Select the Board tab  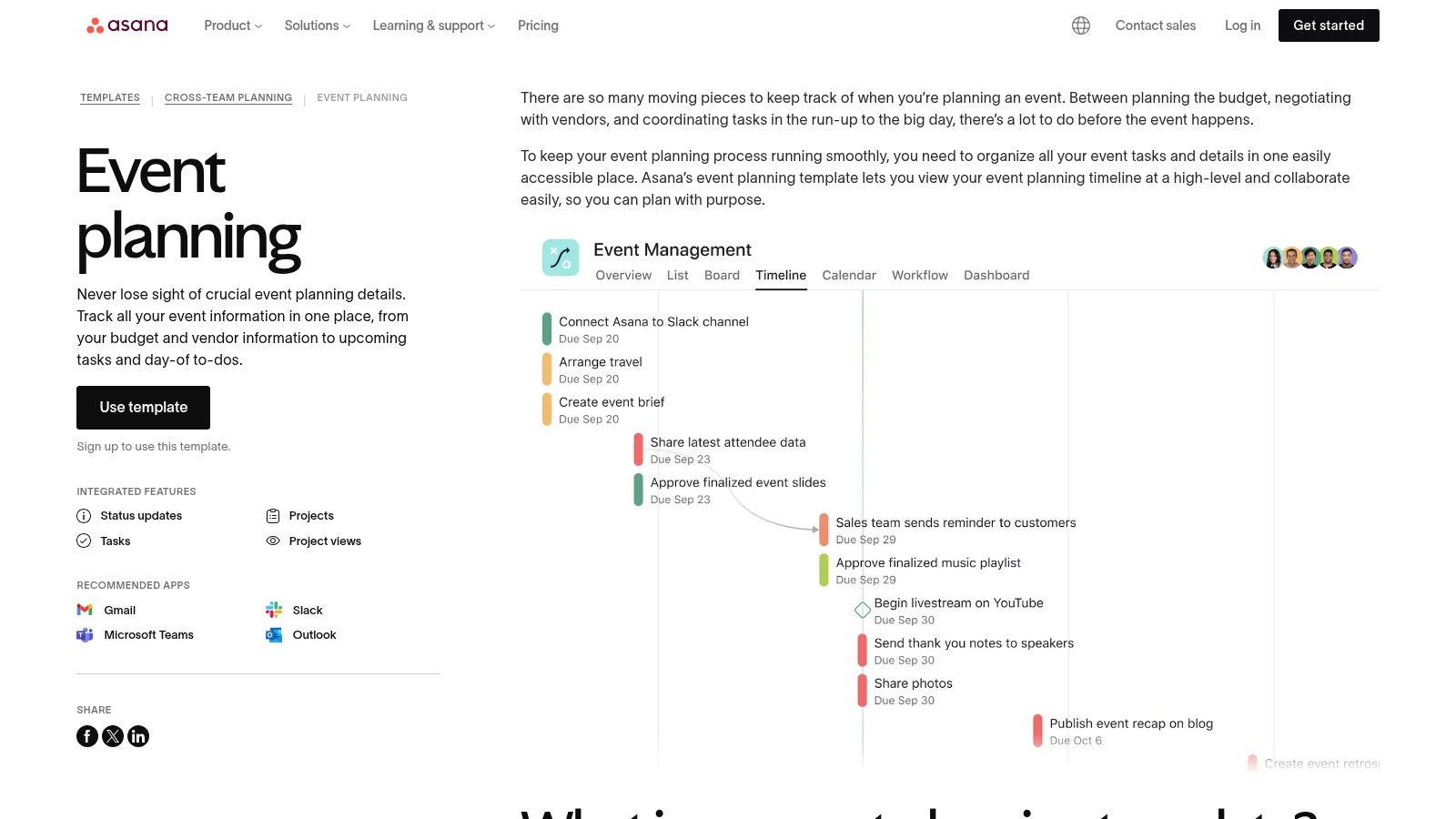(722, 275)
